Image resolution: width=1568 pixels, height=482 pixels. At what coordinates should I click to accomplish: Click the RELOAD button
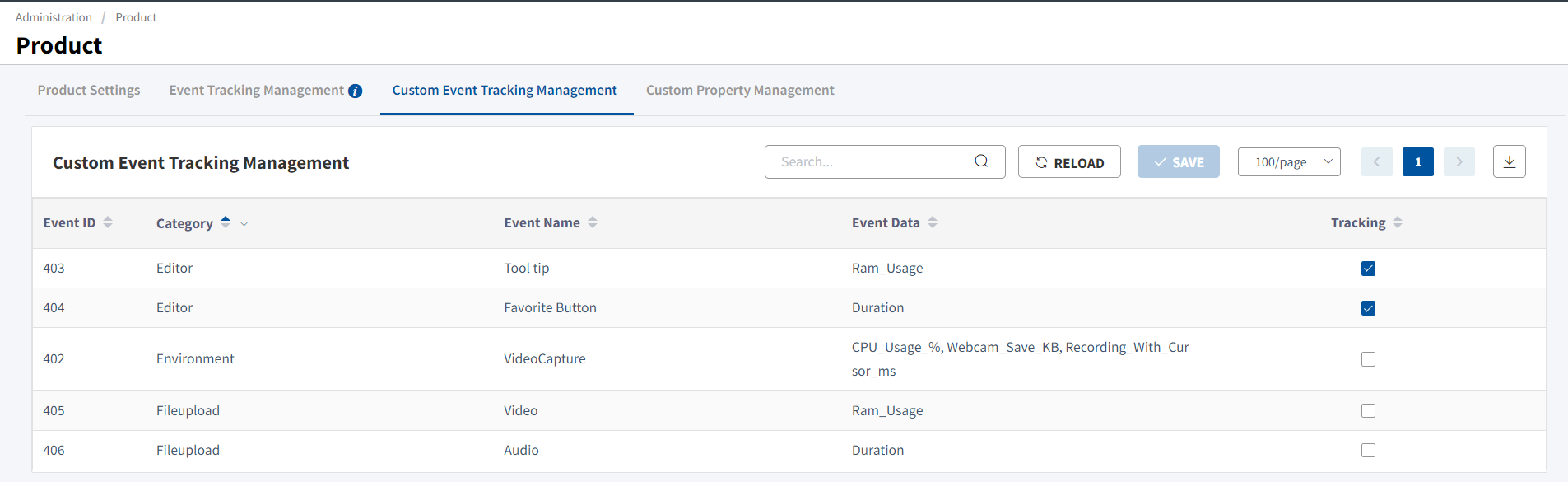point(1069,161)
